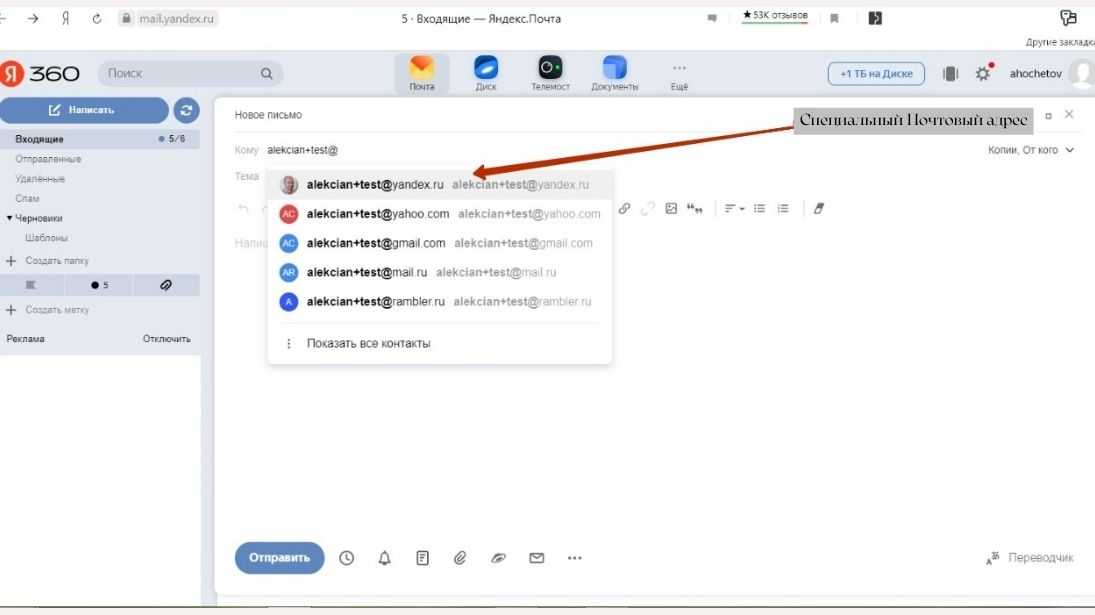Open the text alignment dropdown
The height and width of the screenshot is (615, 1095).
pyautogui.click(x=735, y=208)
